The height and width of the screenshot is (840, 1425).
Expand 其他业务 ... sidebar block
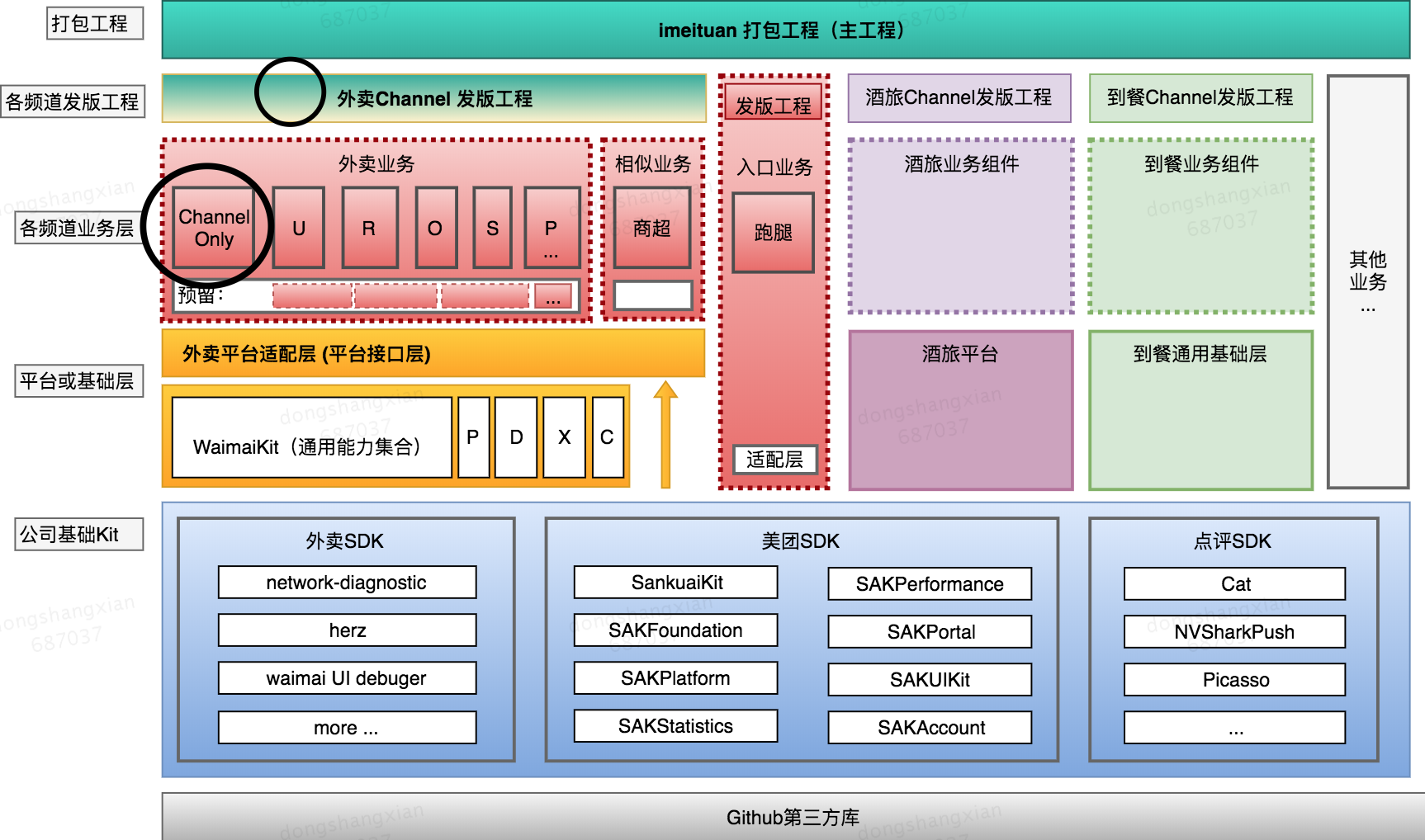[1368, 281]
